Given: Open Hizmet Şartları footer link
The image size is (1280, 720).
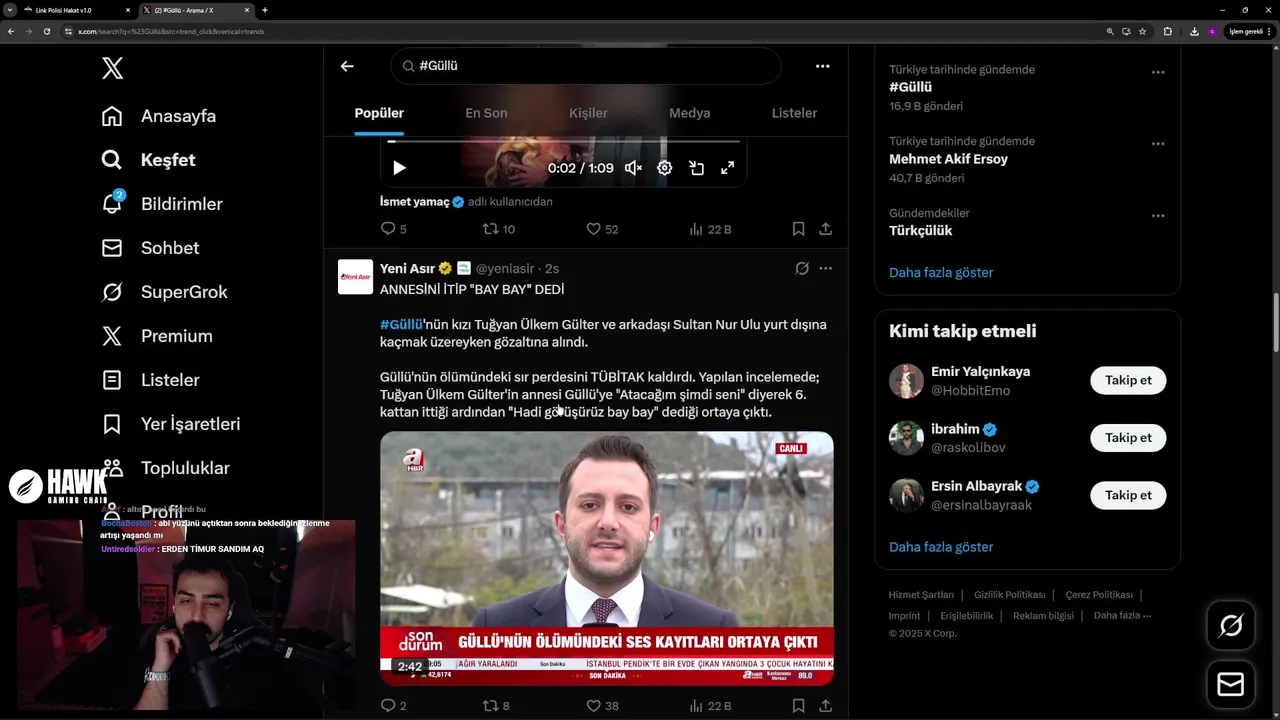Looking at the screenshot, I should tap(921, 595).
